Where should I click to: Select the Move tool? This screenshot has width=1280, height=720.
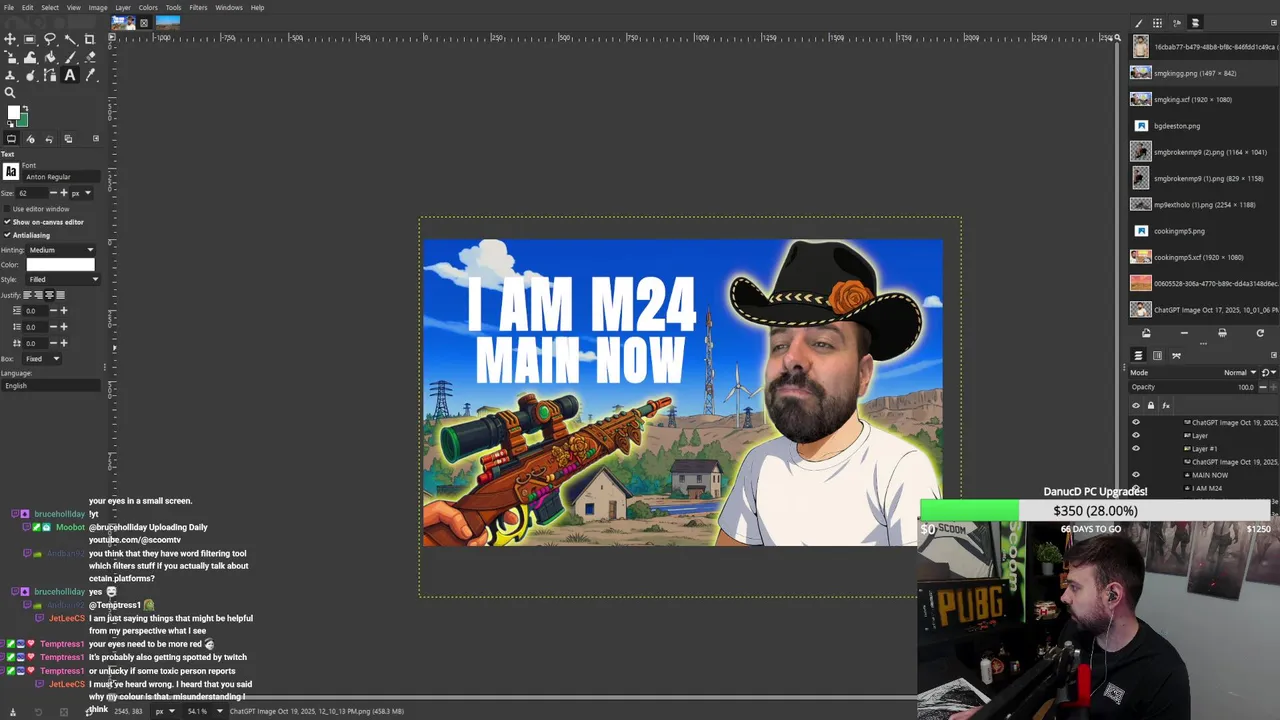coord(10,39)
